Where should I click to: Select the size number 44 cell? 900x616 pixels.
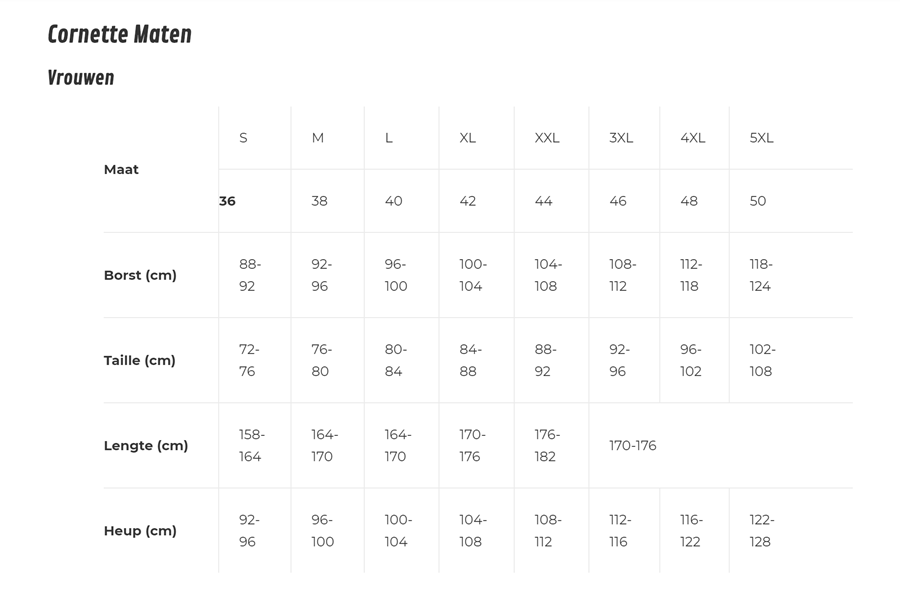pos(543,201)
